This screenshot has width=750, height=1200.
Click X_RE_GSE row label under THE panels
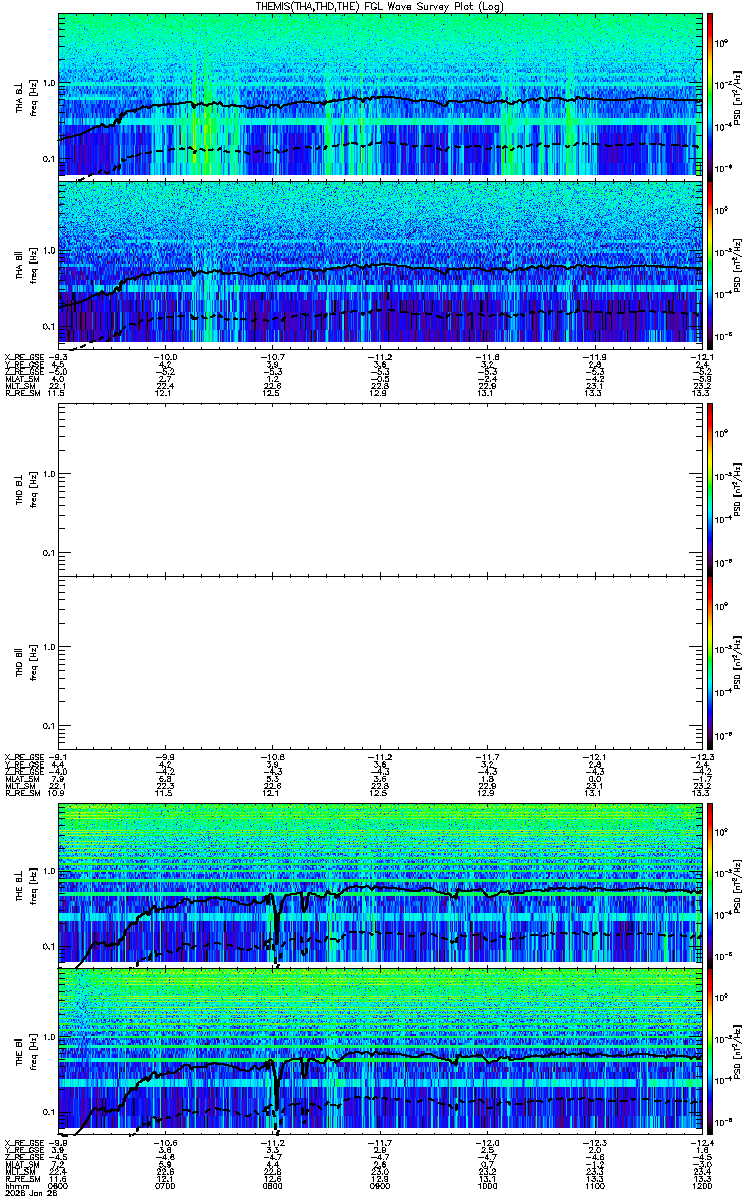click(x=22, y=1143)
